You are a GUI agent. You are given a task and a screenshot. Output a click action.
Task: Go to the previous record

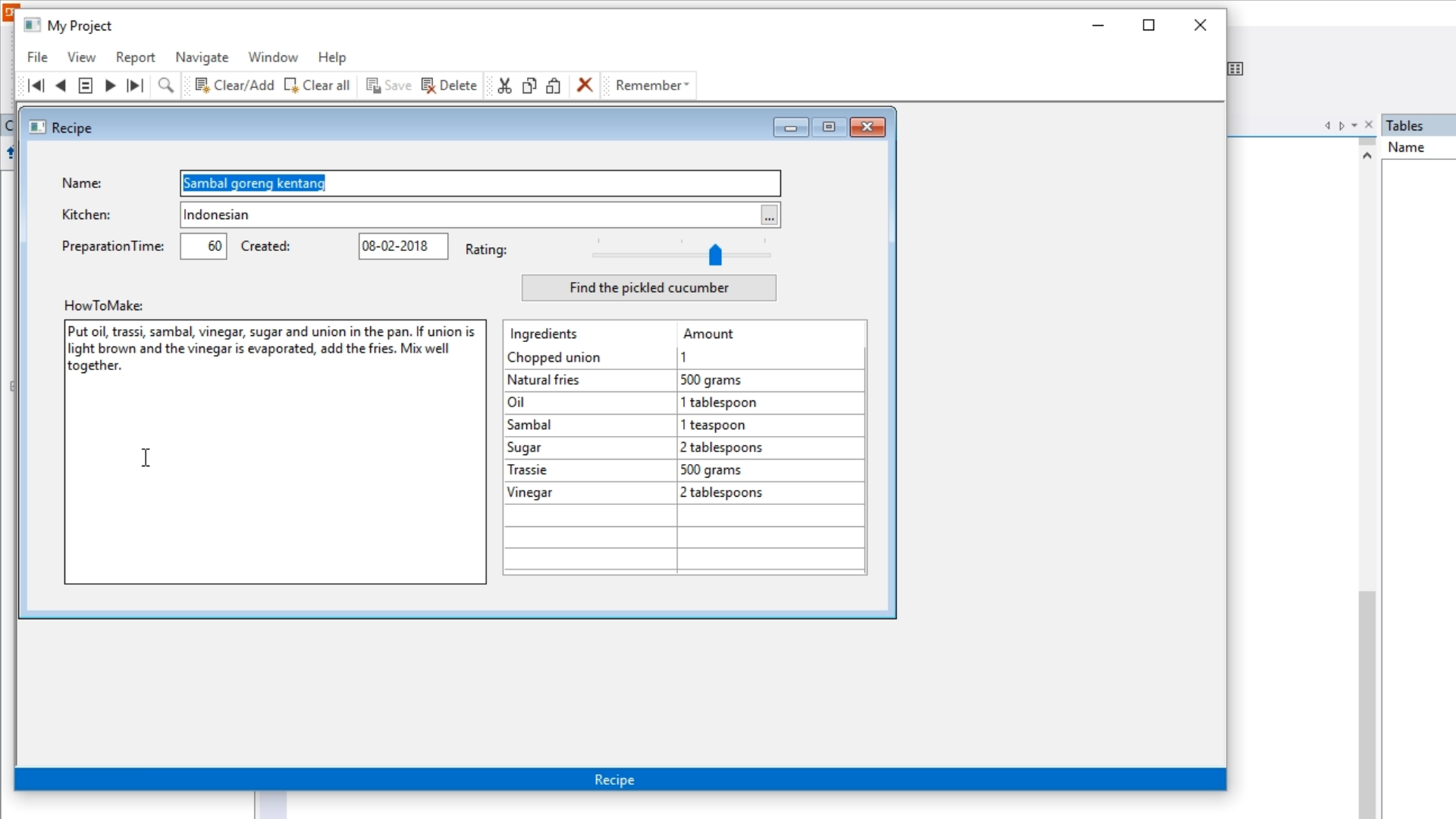(61, 86)
